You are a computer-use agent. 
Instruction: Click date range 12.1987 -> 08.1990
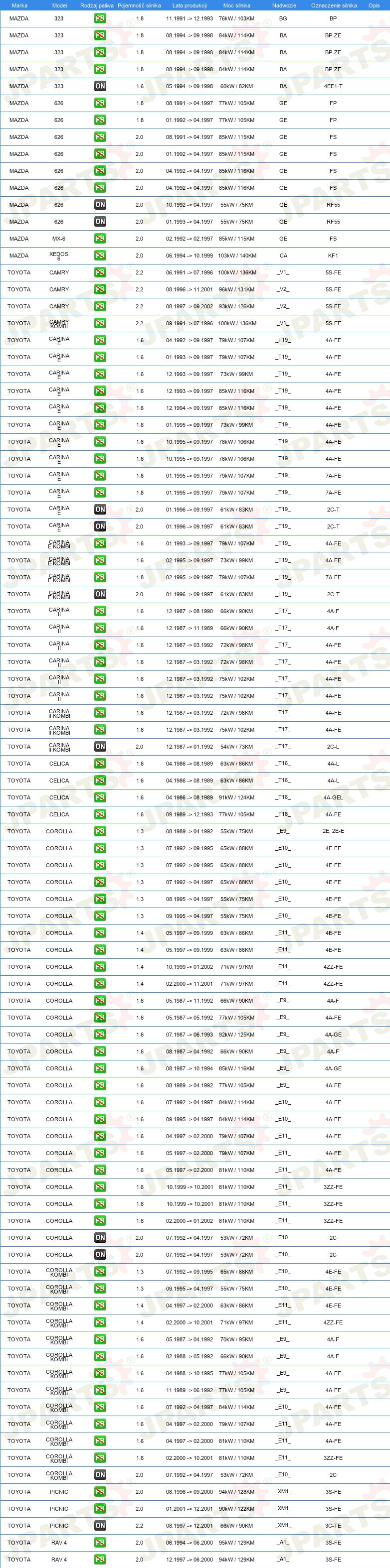pyautogui.click(x=190, y=611)
